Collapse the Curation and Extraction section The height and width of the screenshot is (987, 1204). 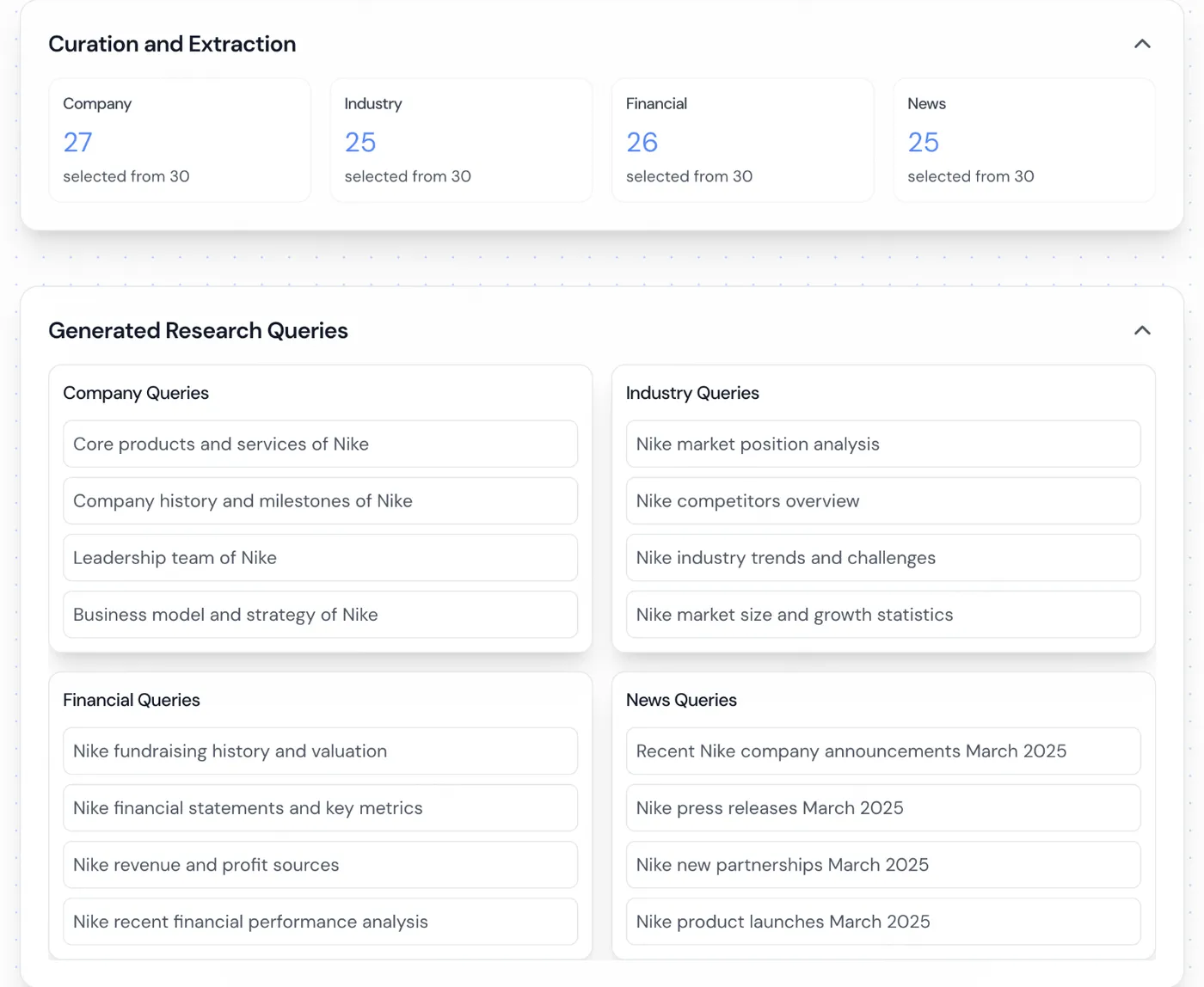(1142, 44)
